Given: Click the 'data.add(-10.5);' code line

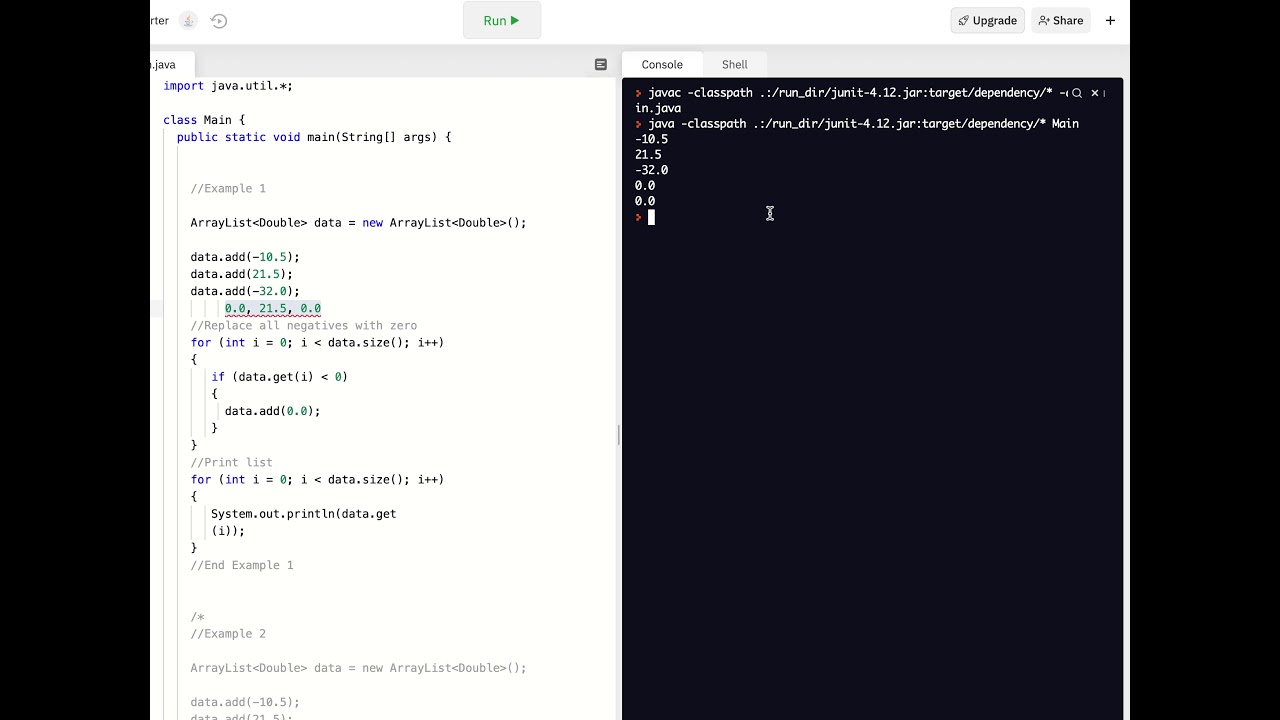Looking at the screenshot, I should coord(245,257).
